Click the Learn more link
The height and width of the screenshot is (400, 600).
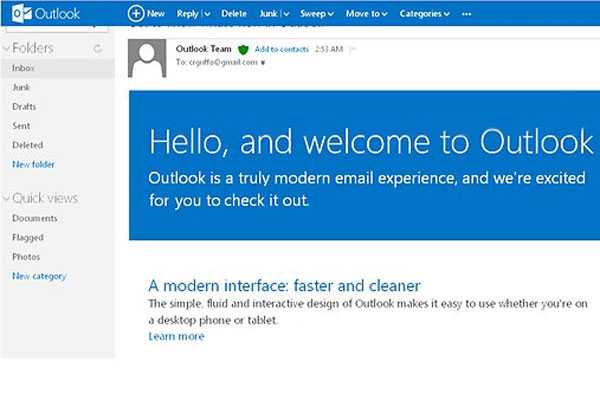[176, 336]
